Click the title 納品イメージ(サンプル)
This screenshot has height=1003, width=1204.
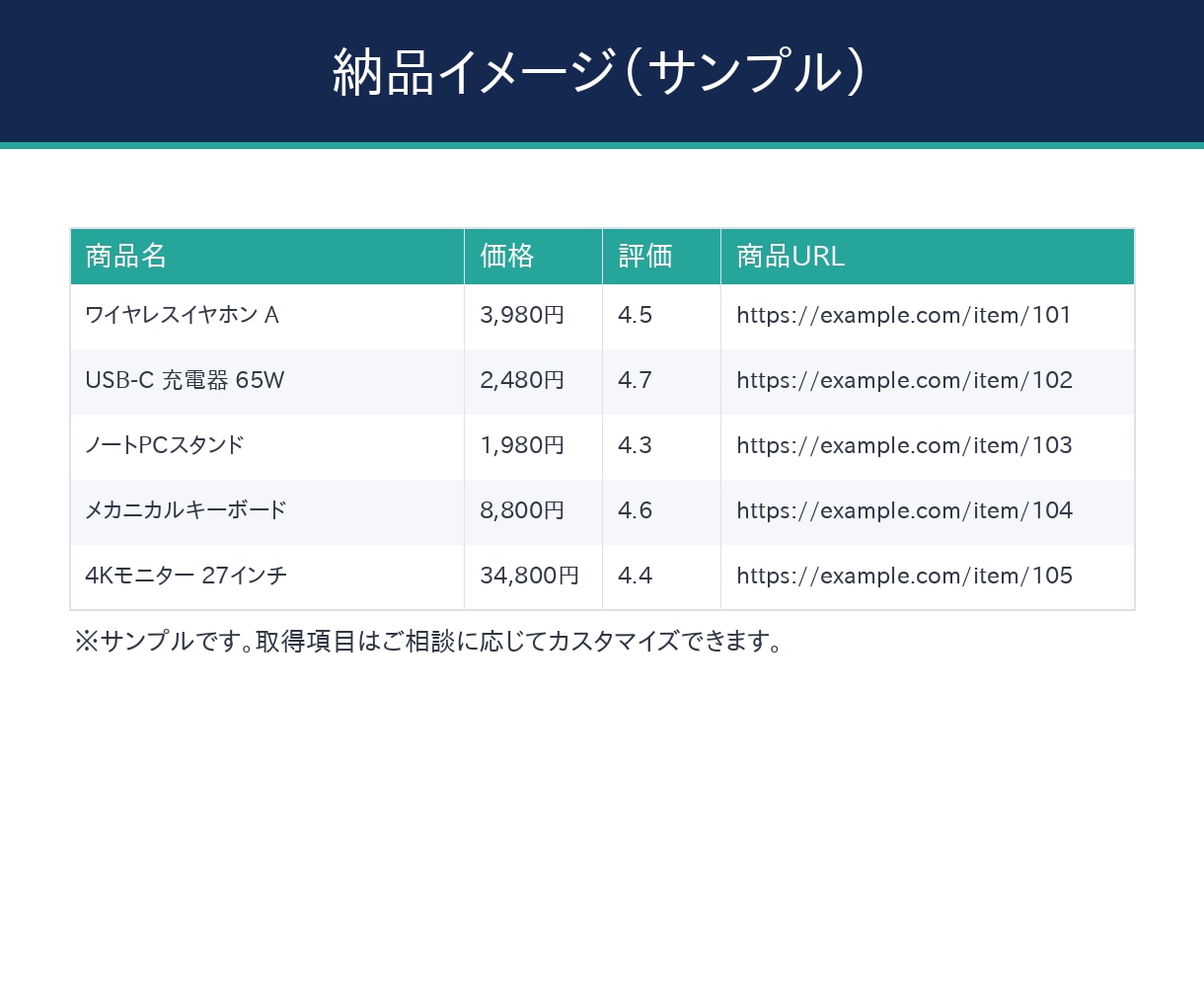pyautogui.click(x=600, y=71)
